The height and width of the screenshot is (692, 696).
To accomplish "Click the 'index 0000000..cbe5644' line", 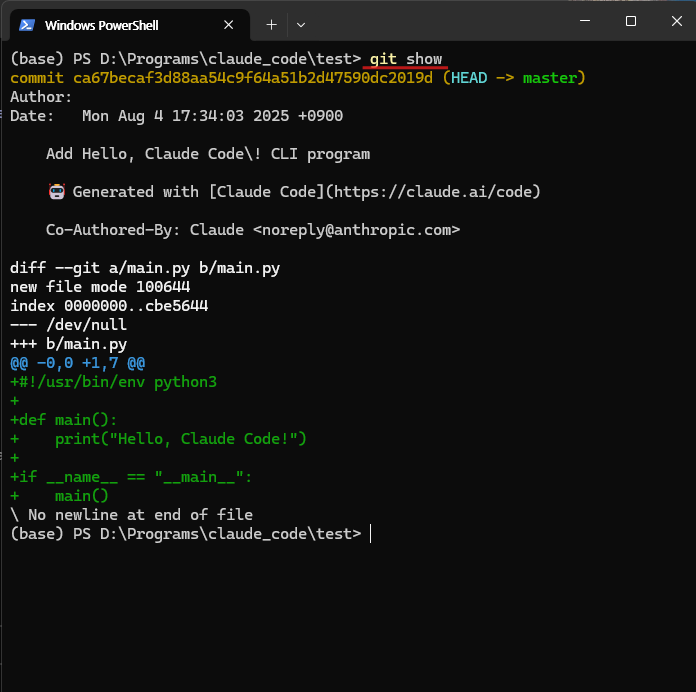I will click(109, 306).
